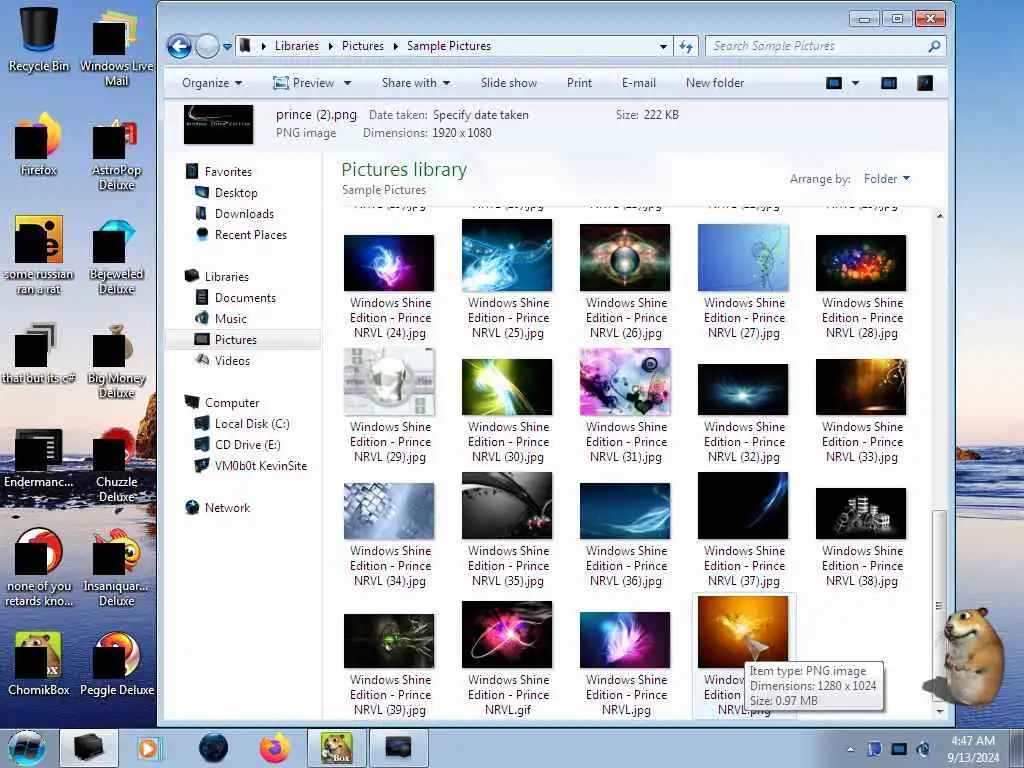
Task: Click the search magnifier icon
Action: (x=935, y=46)
